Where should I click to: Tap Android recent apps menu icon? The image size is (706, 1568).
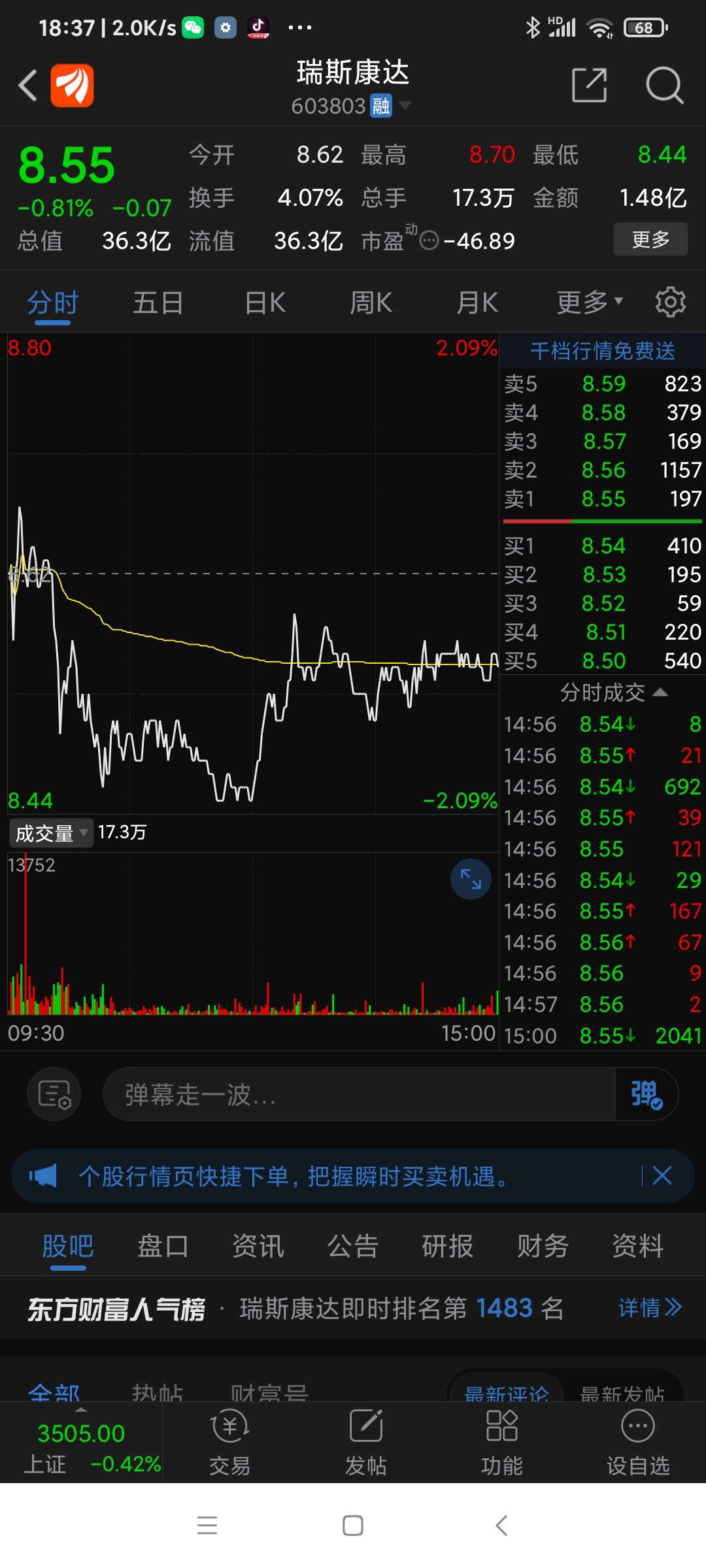point(207,1525)
